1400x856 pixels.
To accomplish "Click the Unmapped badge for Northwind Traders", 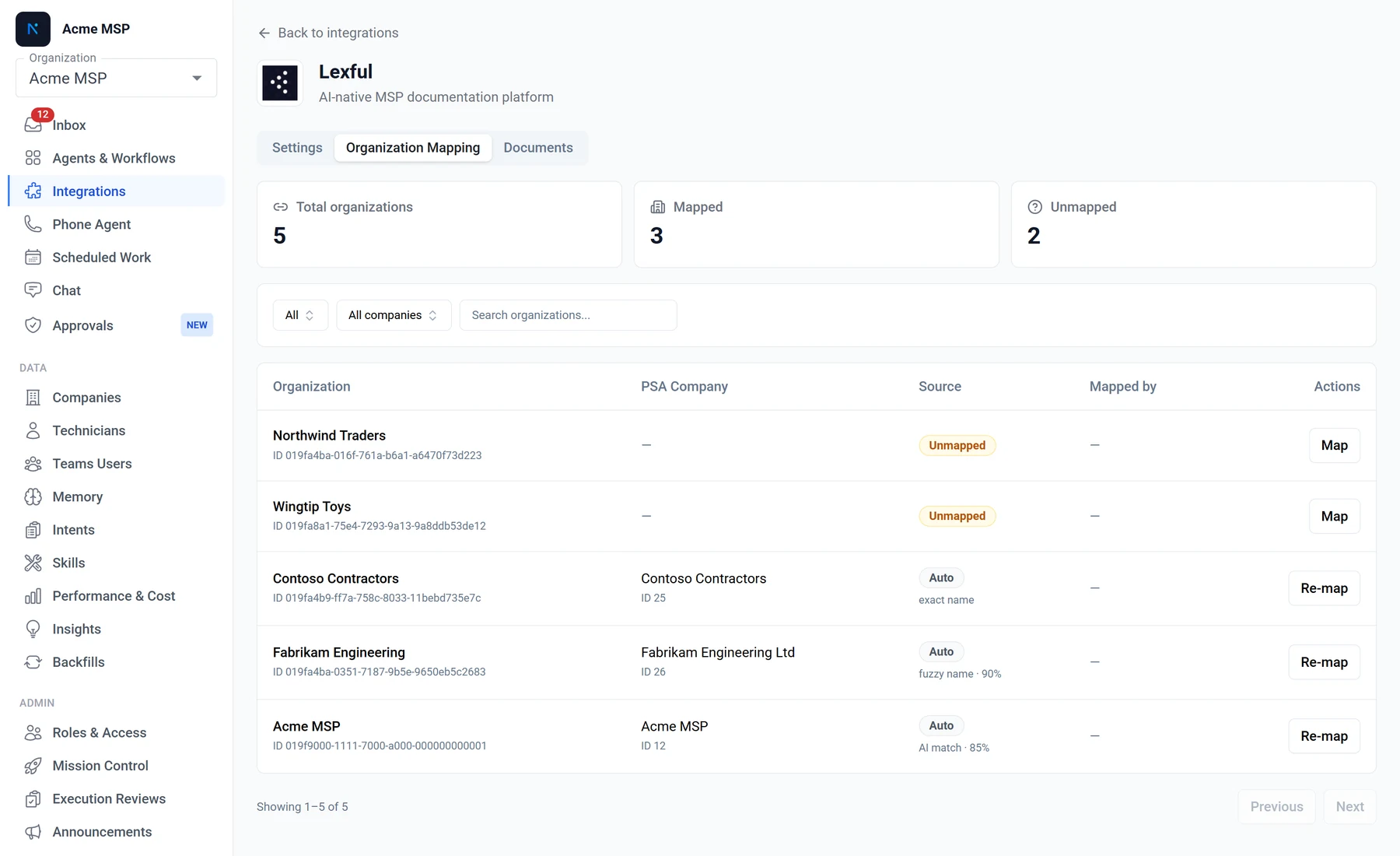I will coord(957,445).
